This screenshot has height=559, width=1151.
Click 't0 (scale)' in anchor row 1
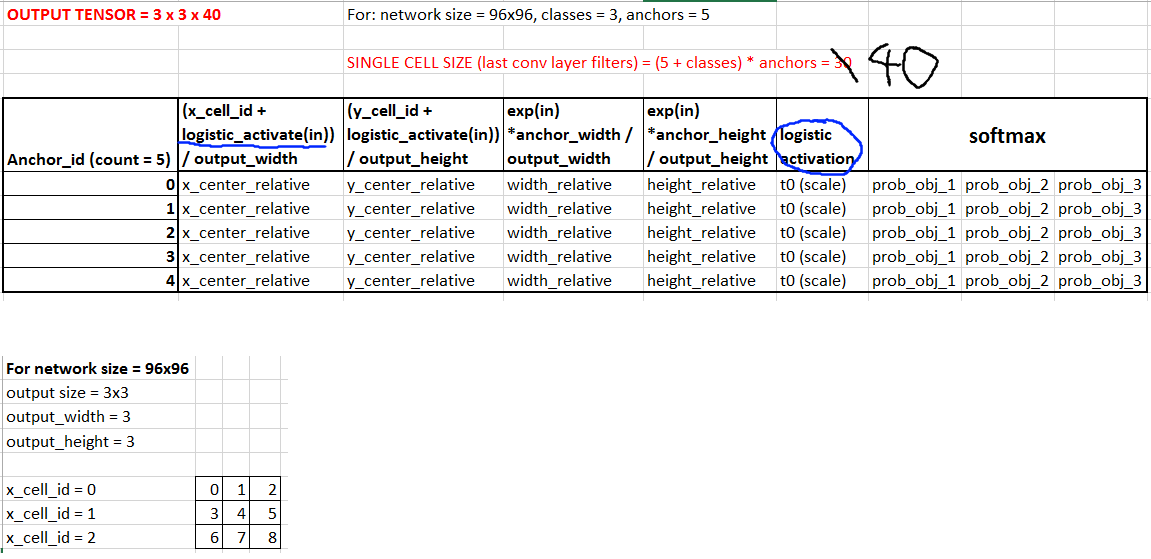[822, 209]
